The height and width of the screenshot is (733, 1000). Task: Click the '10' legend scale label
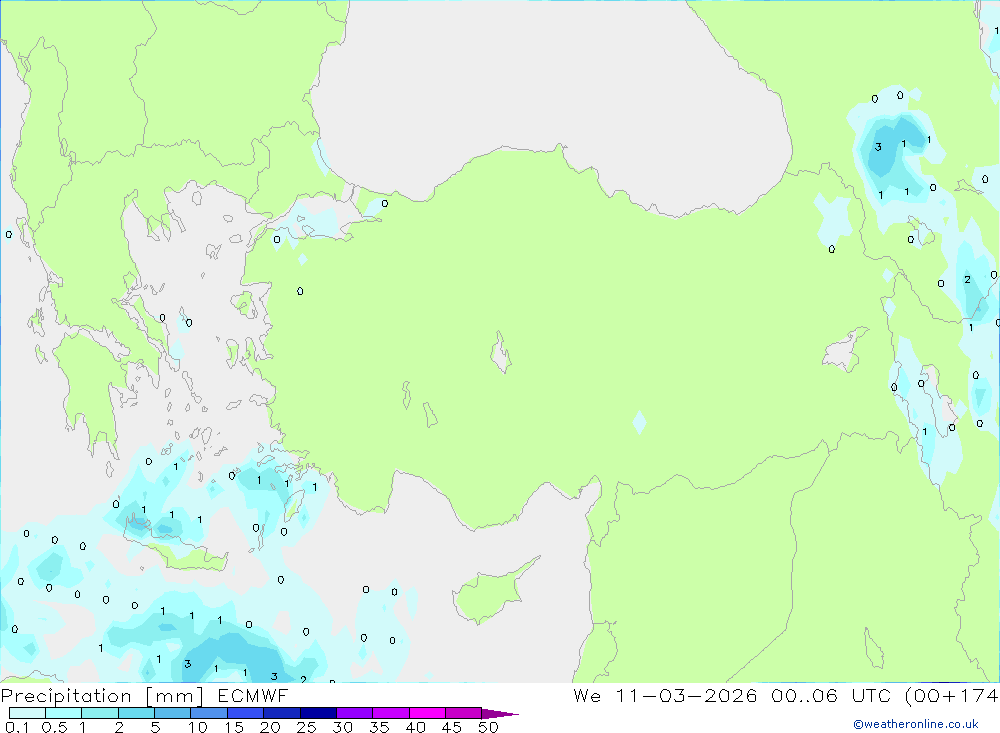click(198, 727)
